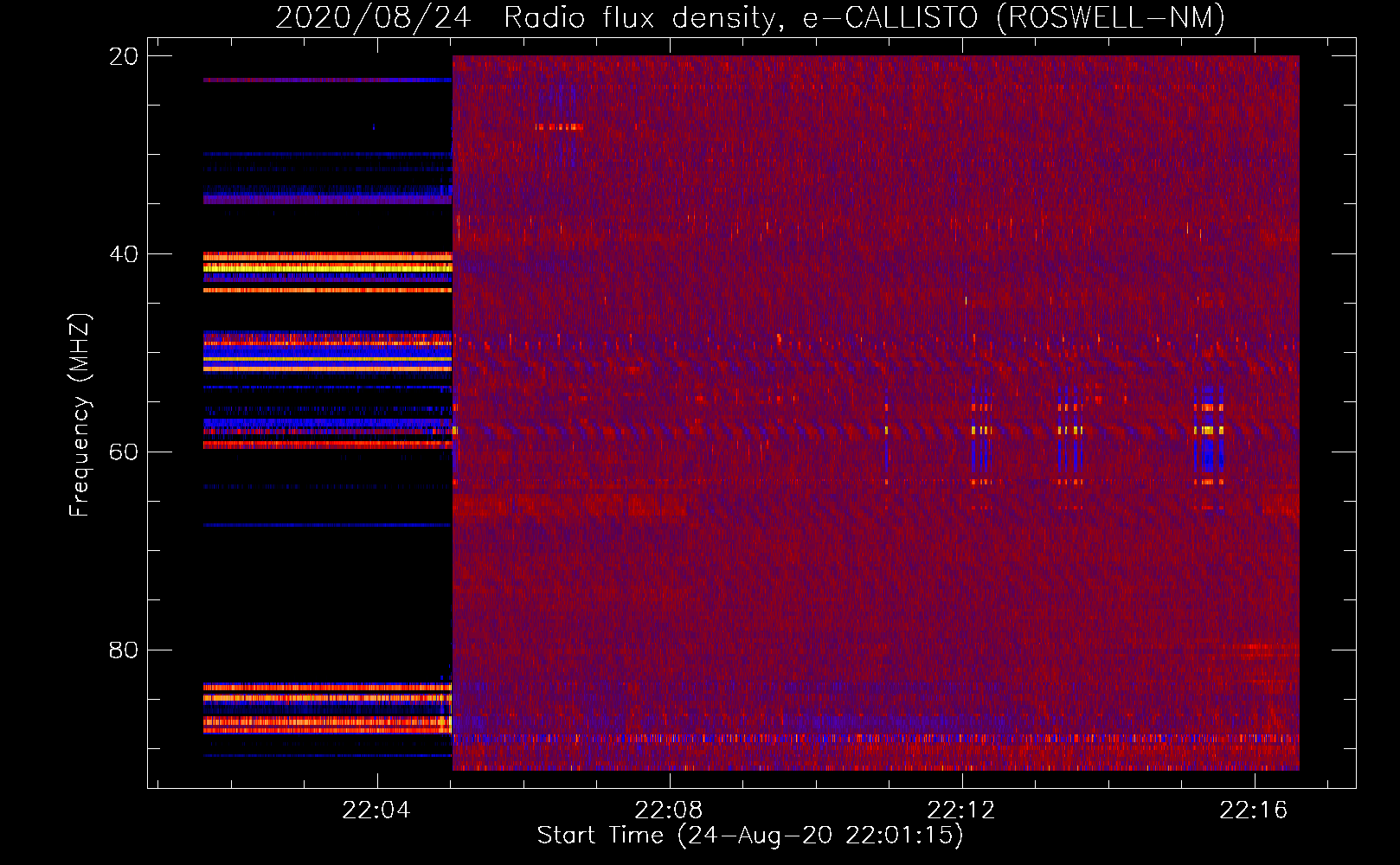Click the 22:16 time tick label
Viewport: 1400px width, 865px height.
pos(1254,811)
